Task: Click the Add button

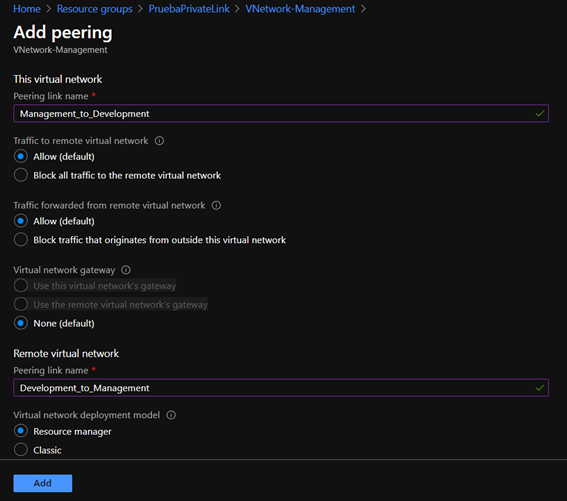Action: [43, 483]
